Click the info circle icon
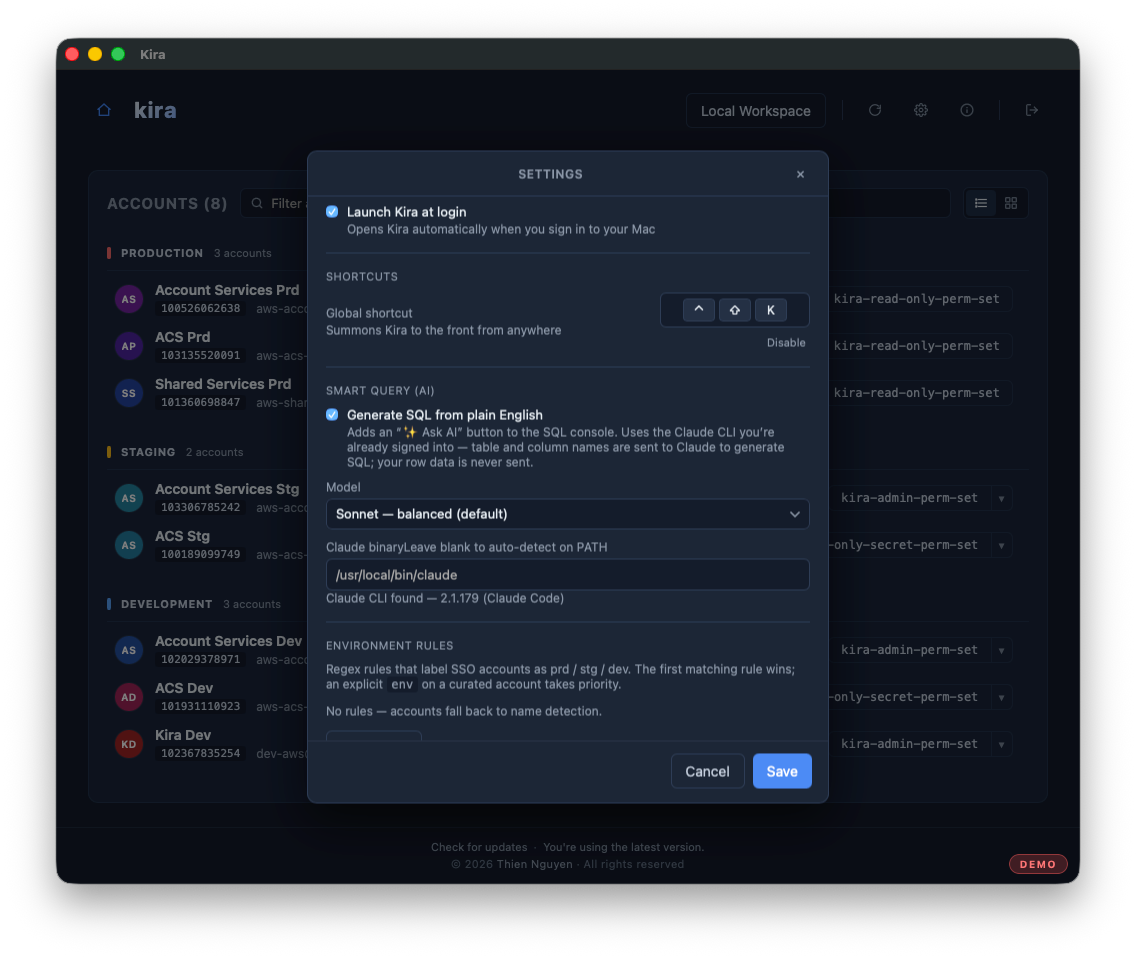This screenshot has width=1136, height=958. pyautogui.click(x=966, y=110)
